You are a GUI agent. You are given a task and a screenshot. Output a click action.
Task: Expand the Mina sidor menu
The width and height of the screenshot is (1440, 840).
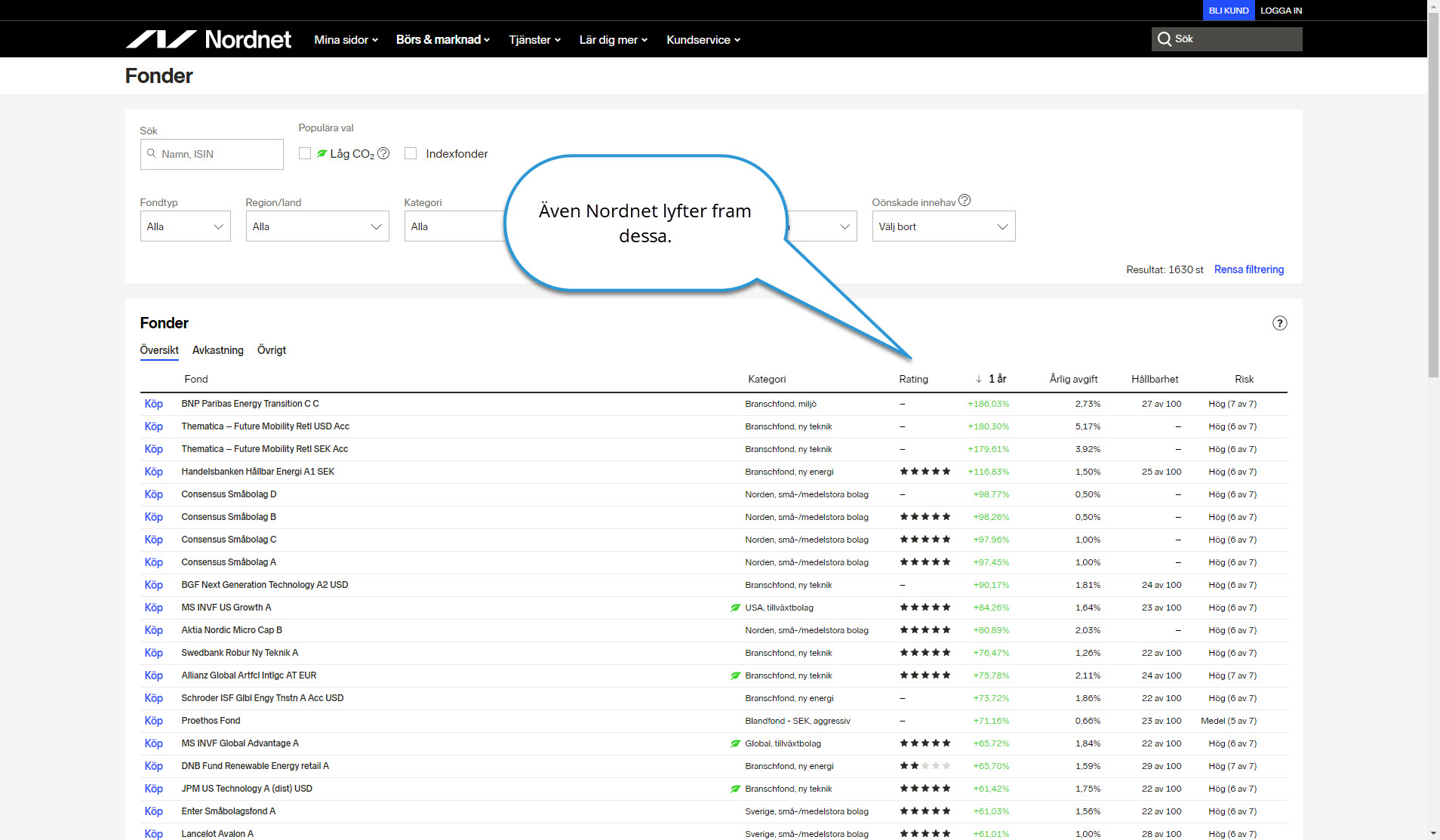pos(346,39)
